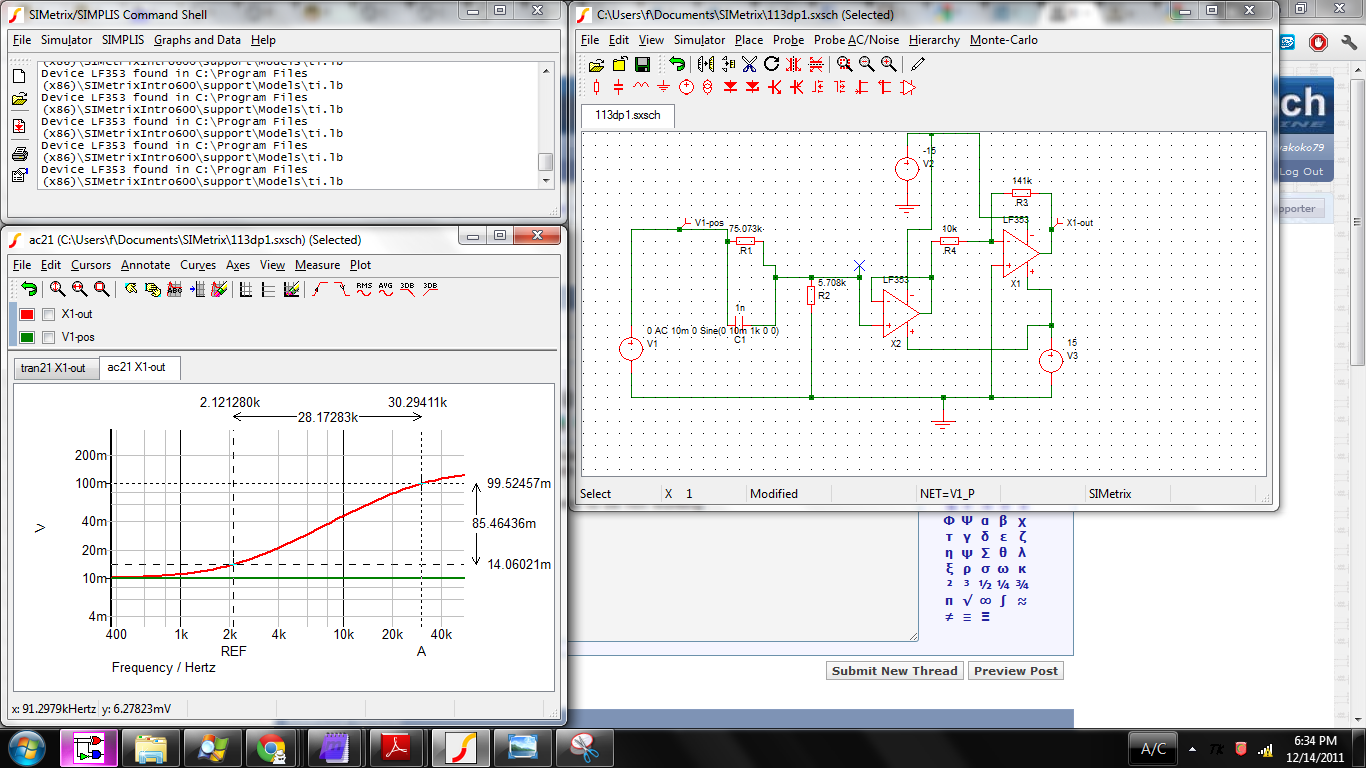
Task: Click the Start button on taskbar
Action: tap(25, 748)
